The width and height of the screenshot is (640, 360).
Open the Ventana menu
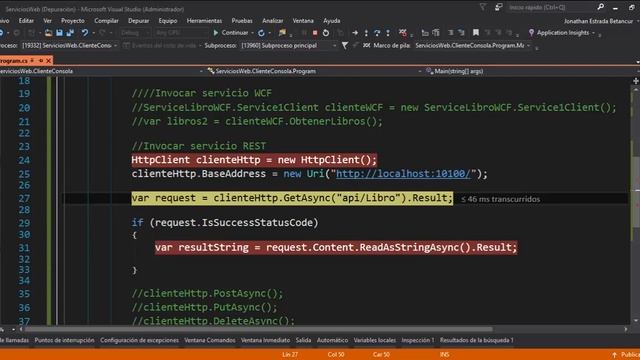pos(303,20)
